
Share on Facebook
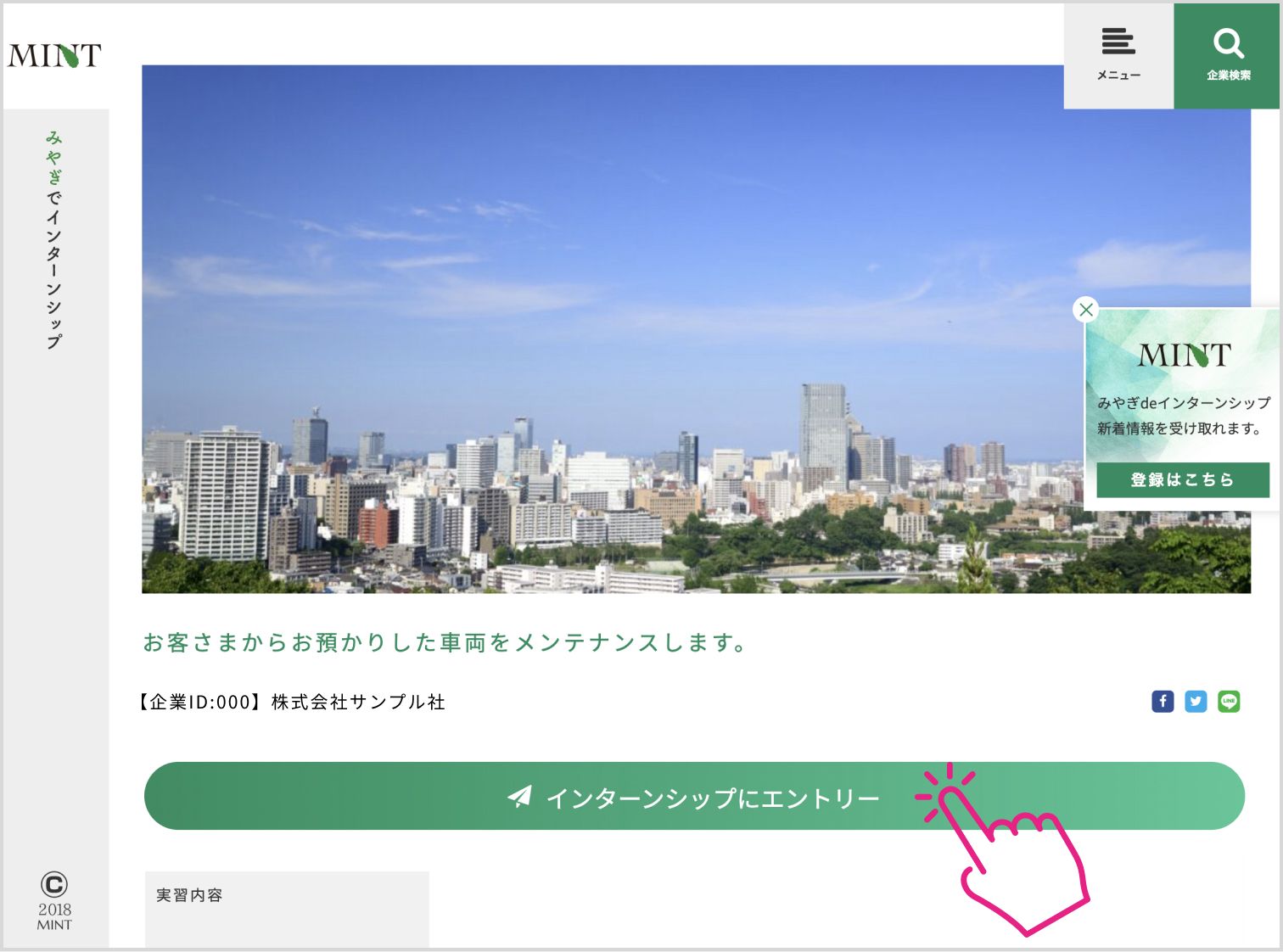(1163, 702)
